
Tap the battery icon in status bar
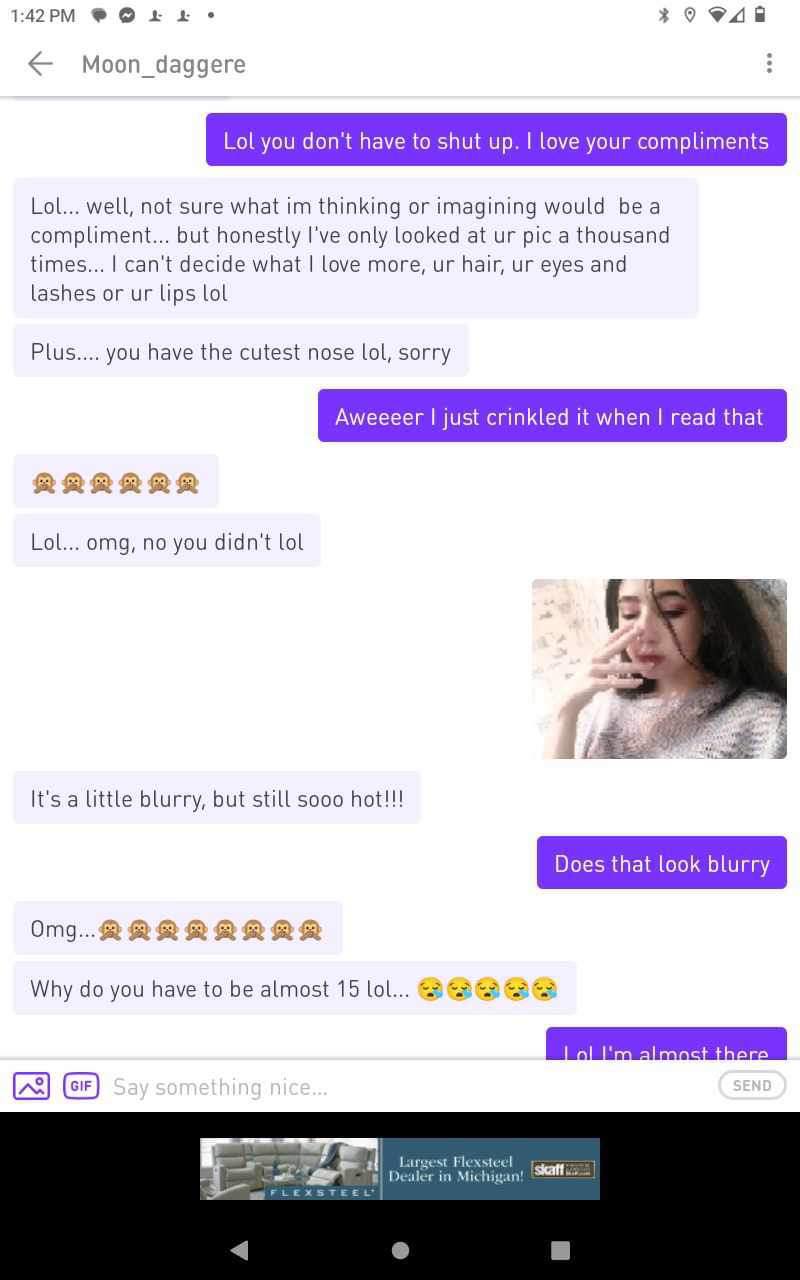pos(760,15)
